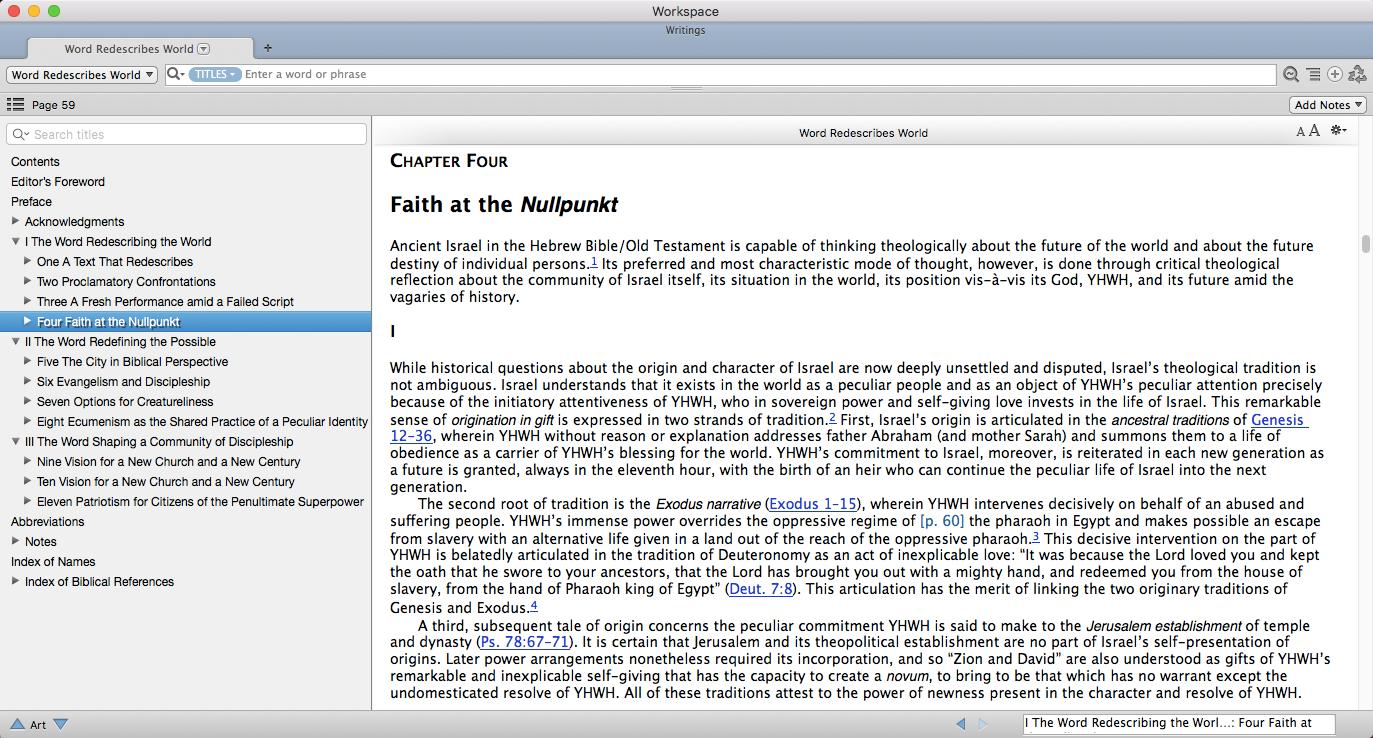Image resolution: width=1373 pixels, height=738 pixels.
Task: Collapse the I The Word Redescribing the World section
Action: (x=16, y=242)
